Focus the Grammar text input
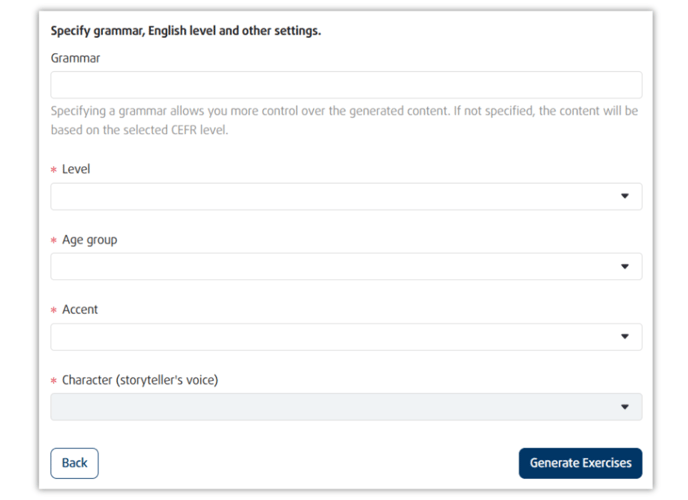The width and height of the screenshot is (688, 500). (x=345, y=85)
